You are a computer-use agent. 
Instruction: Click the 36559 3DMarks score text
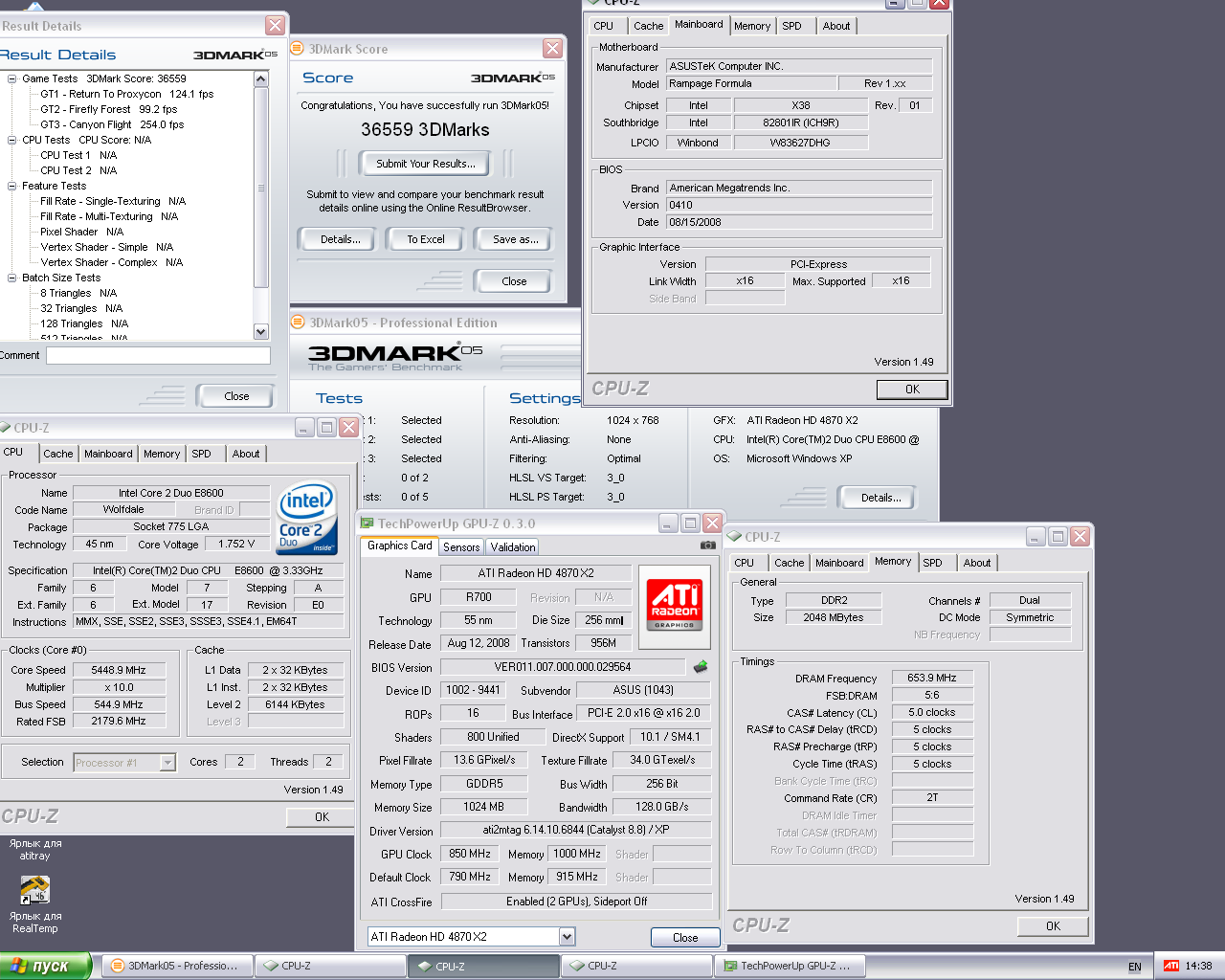425,129
